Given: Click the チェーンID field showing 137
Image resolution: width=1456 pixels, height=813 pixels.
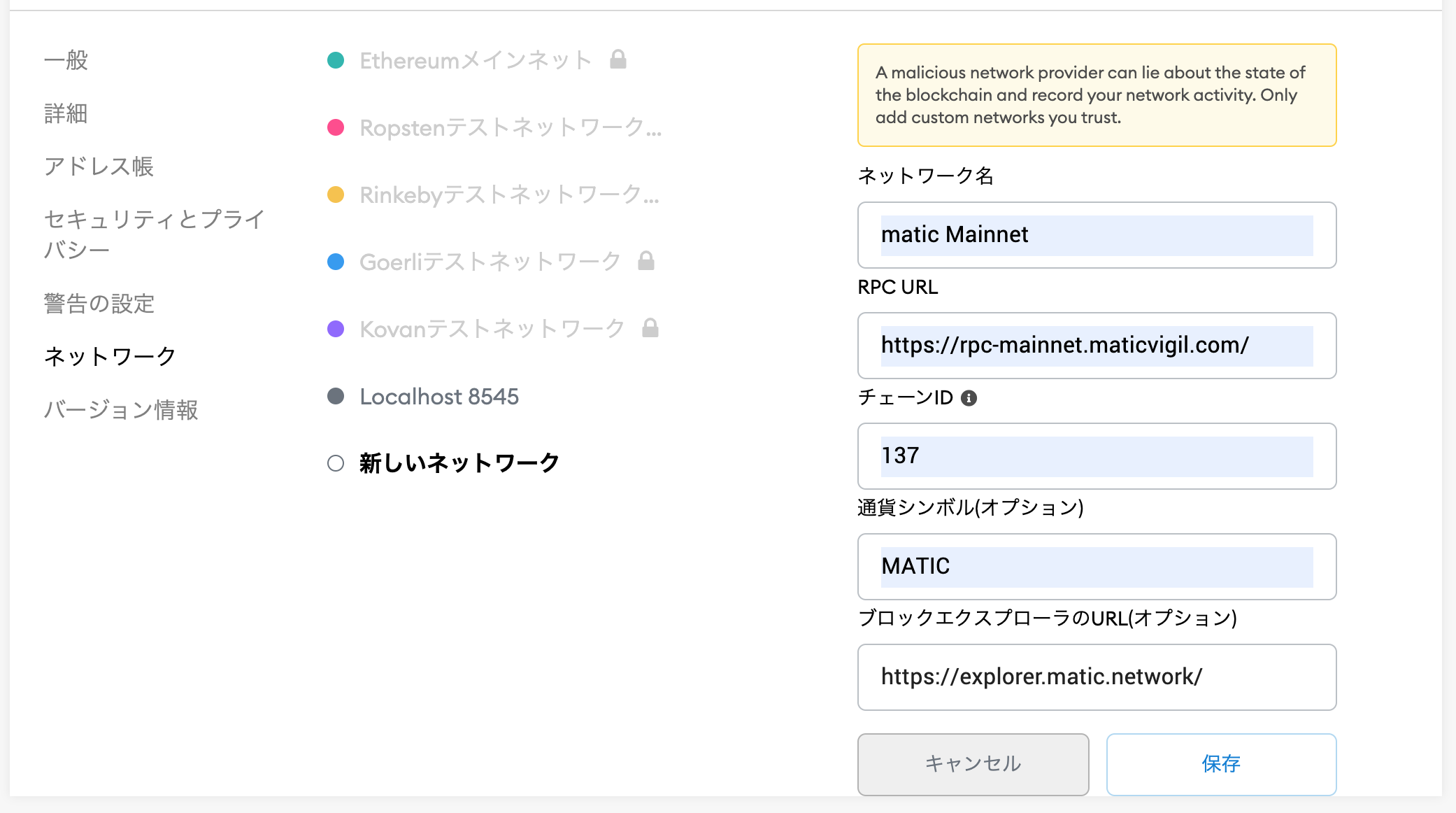Looking at the screenshot, I should point(1097,456).
